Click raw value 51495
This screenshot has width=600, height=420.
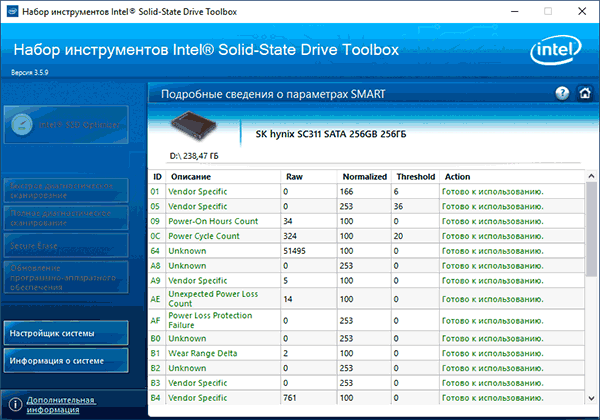point(294,251)
